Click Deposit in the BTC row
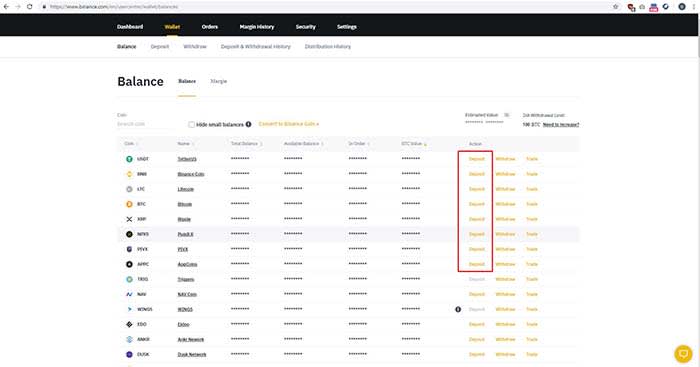 coord(476,204)
